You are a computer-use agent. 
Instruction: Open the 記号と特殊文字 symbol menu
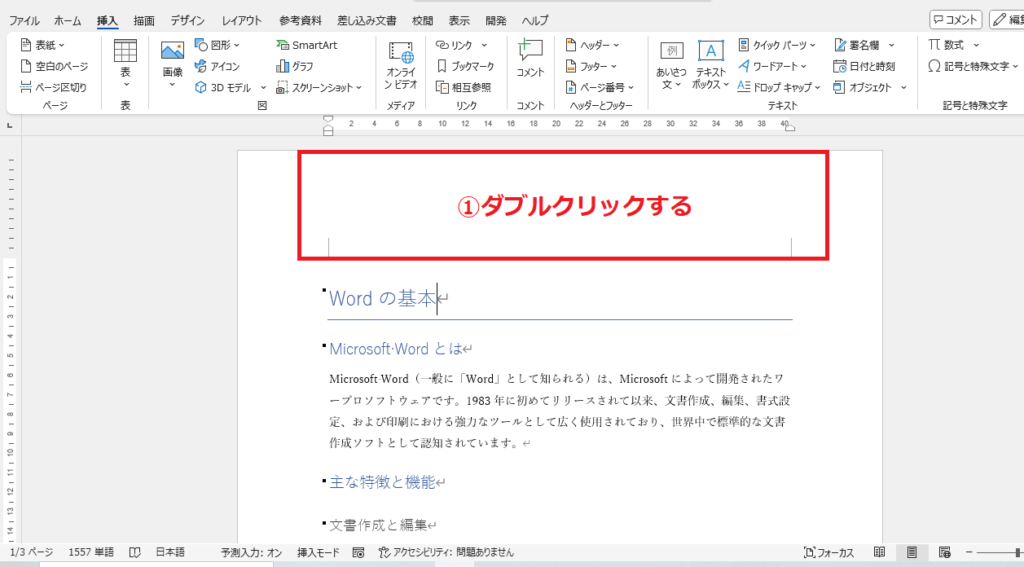(972, 66)
